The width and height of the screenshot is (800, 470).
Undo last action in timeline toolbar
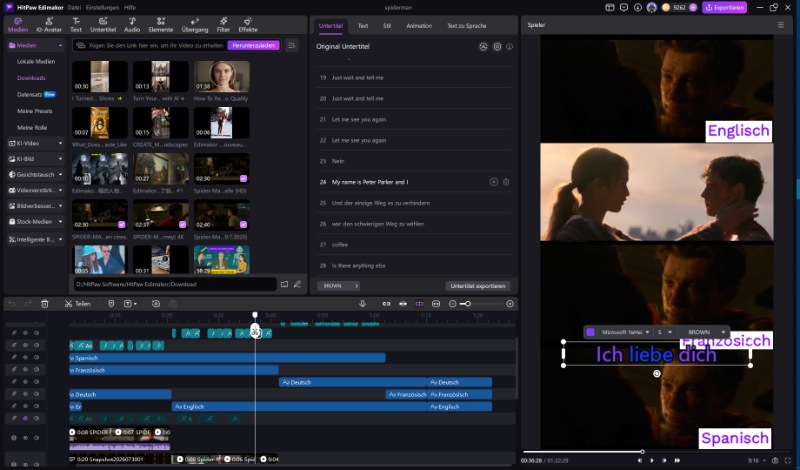[x=12, y=304]
